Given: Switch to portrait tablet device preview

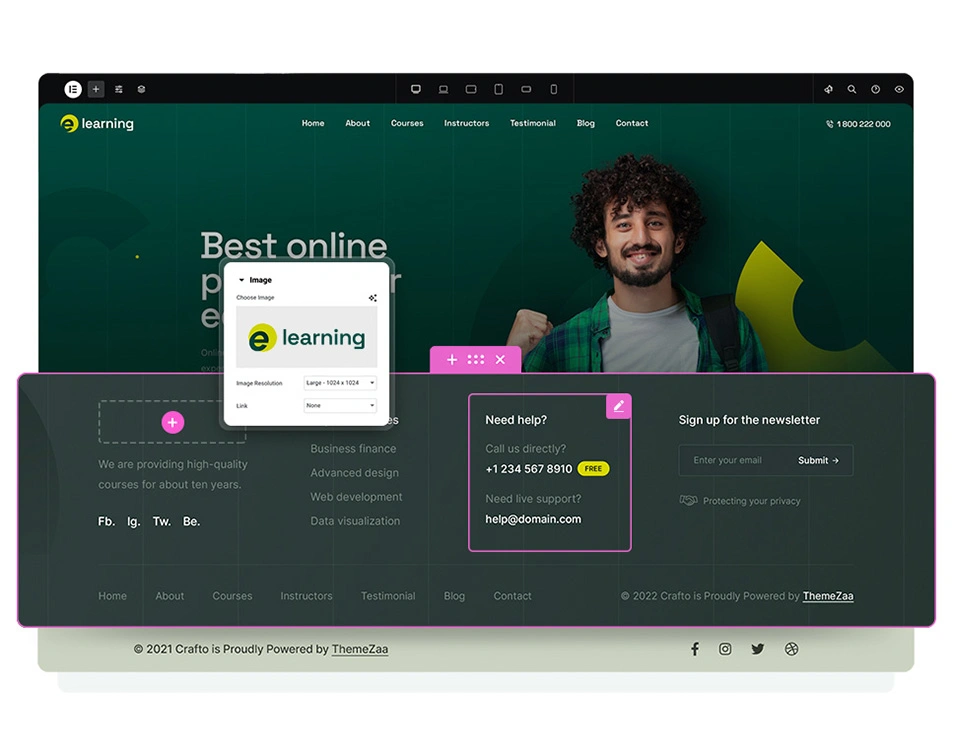Looking at the screenshot, I should coord(498,89).
